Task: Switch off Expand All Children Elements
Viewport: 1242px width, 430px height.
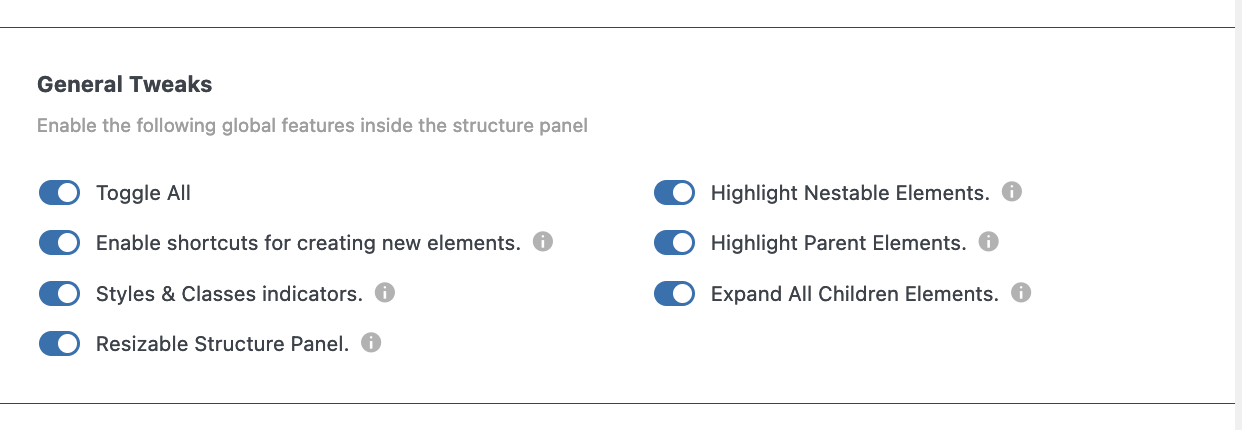Action: coord(674,294)
